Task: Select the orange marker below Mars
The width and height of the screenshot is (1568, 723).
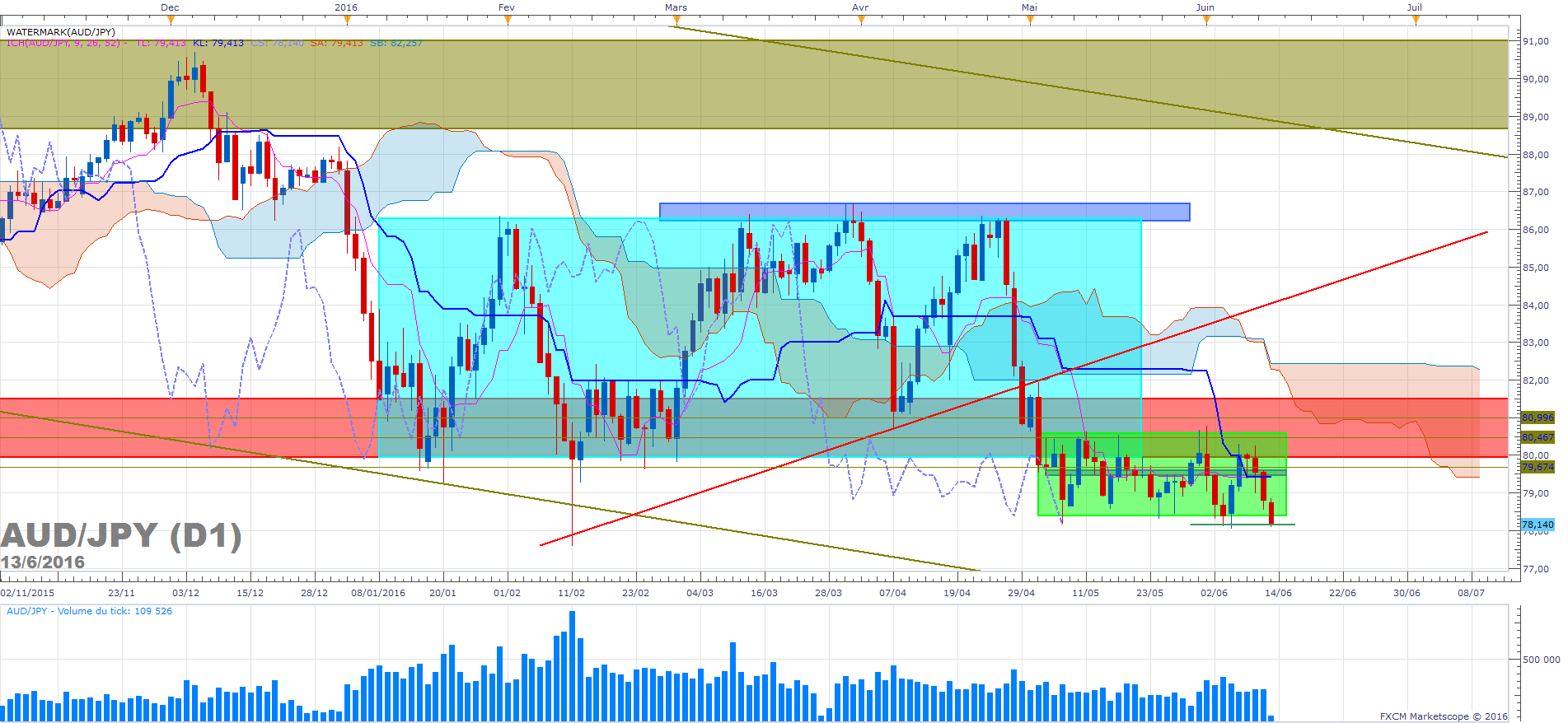Action: pyautogui.click(x=676, y=21)
